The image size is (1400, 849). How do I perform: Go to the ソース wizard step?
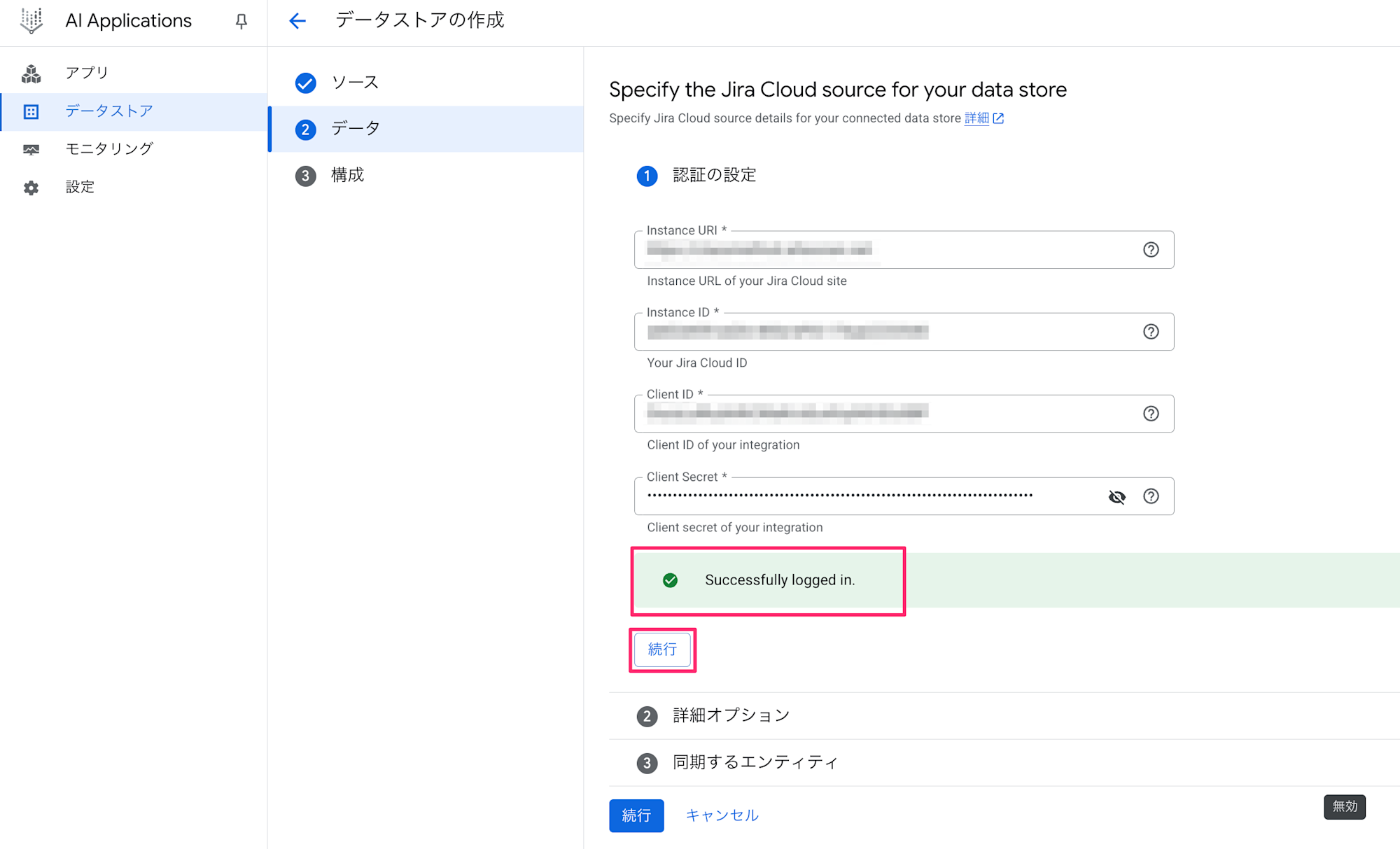click(426, 83)
